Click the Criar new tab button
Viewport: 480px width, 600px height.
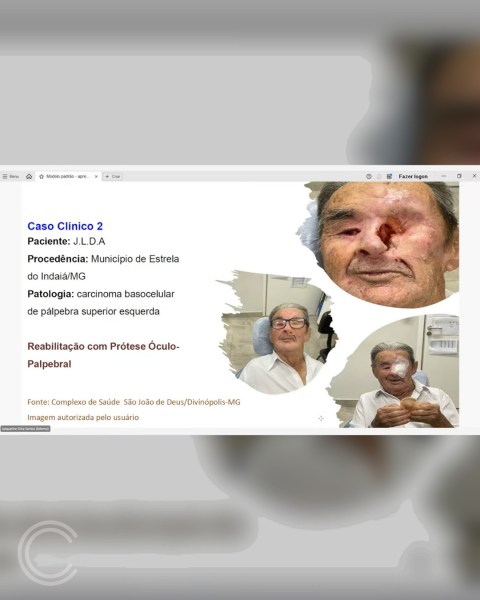(113, 176)
